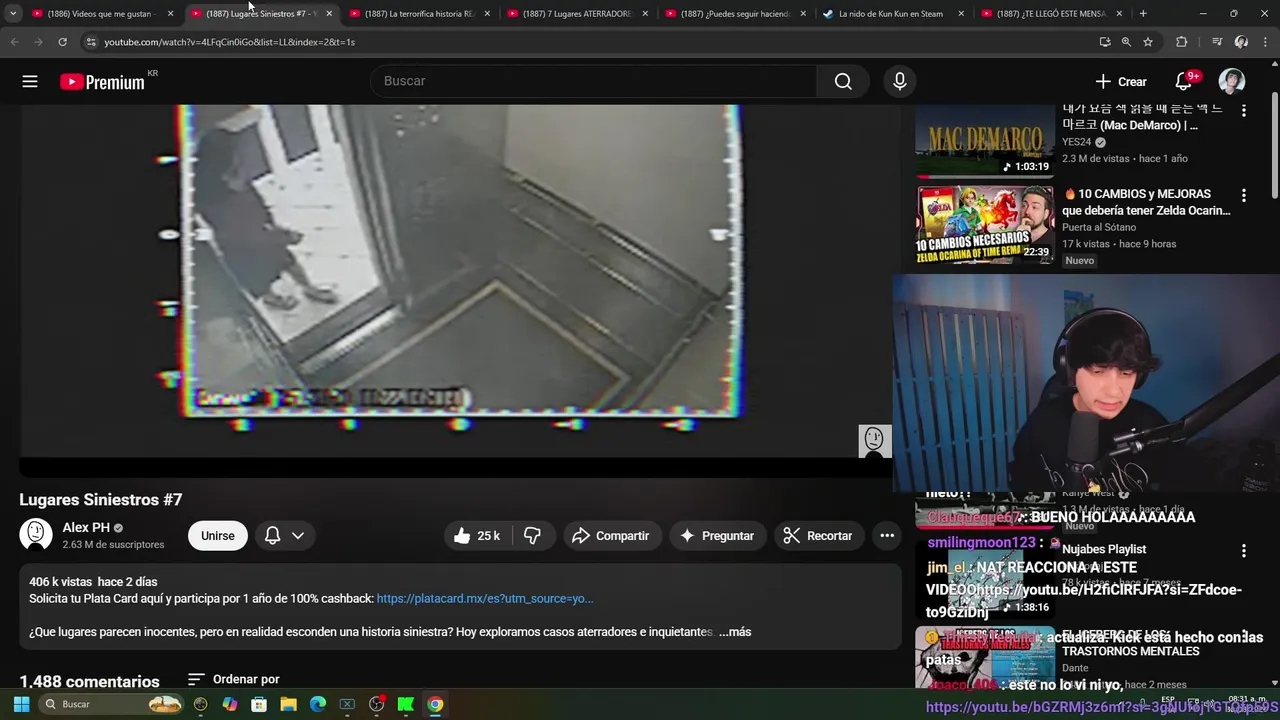Open a new Chrome tab
This screenshot has width=1280, height=720.
point(1143,14)
